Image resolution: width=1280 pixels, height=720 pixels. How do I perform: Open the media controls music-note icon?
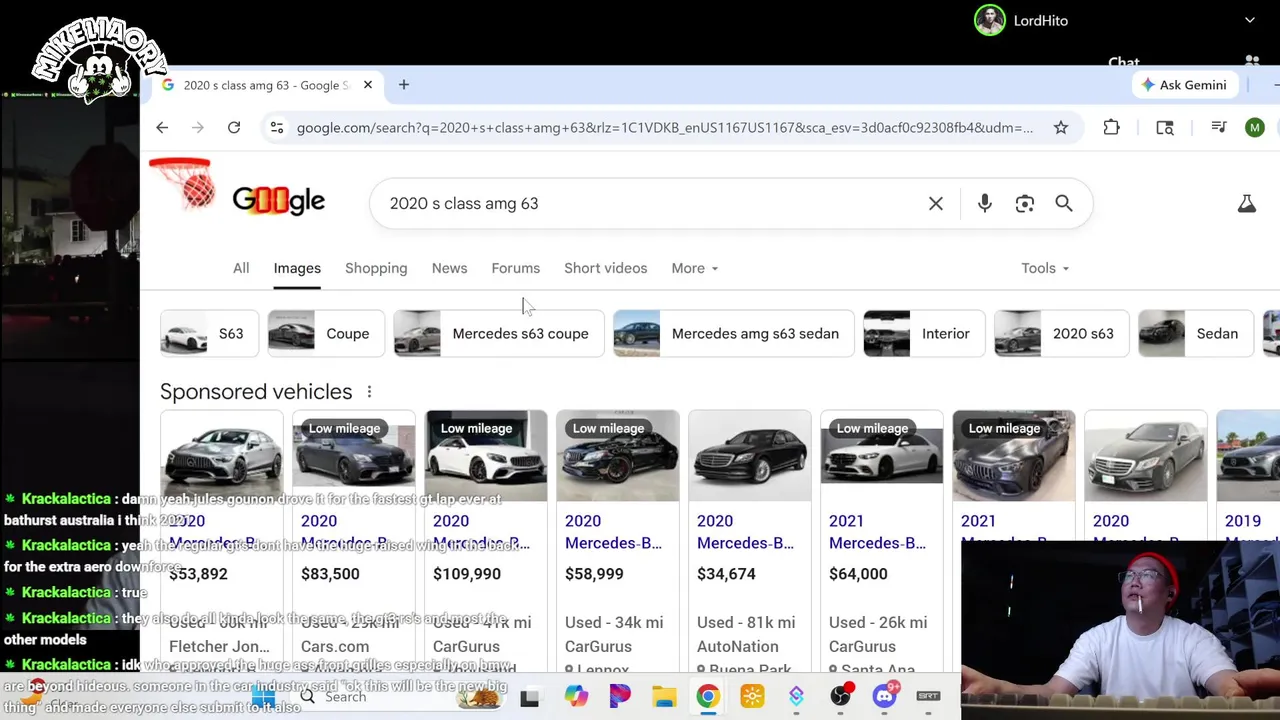click(1218, 128)
